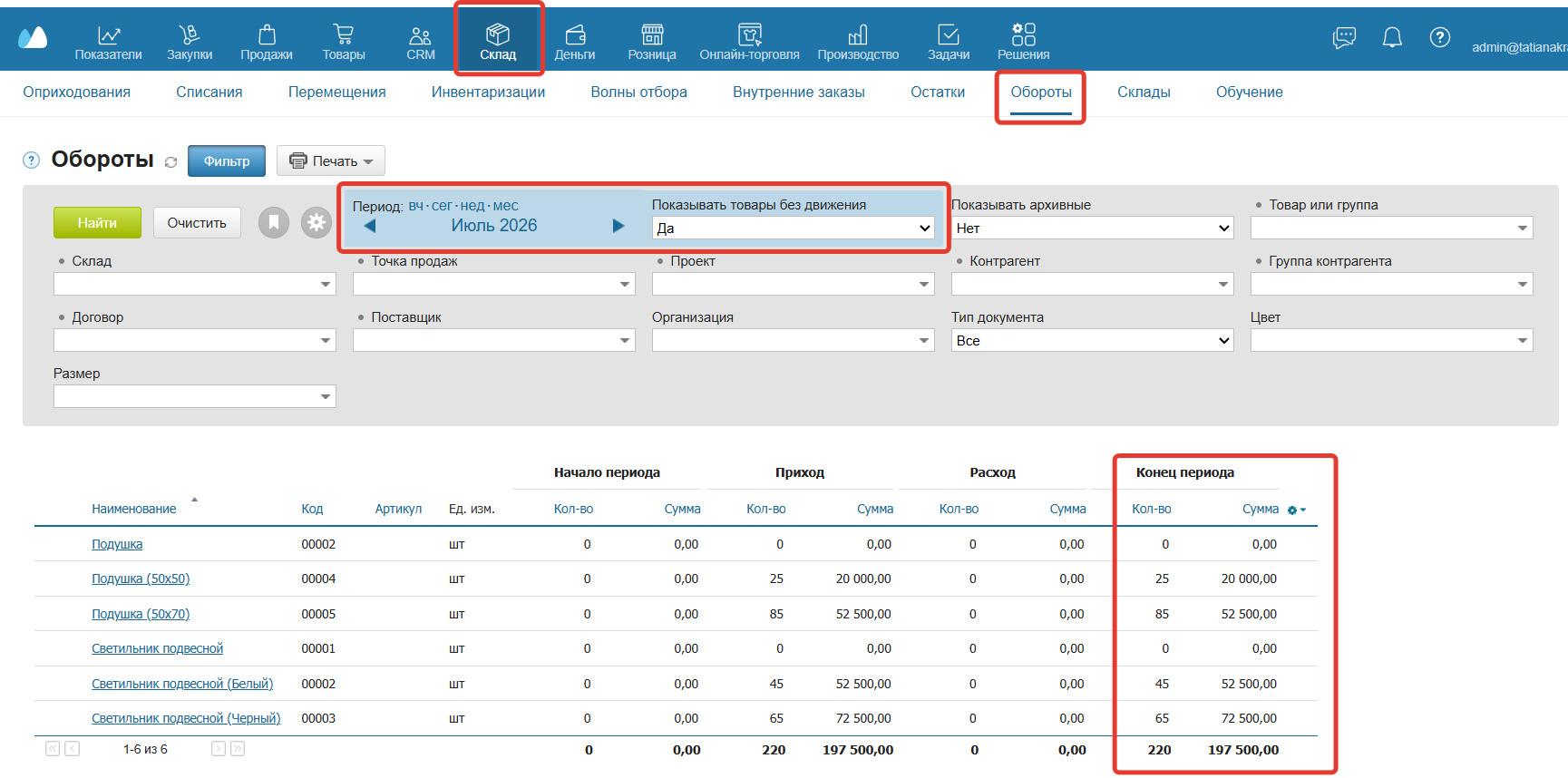Open the Деньги section
Image resolution: width=1568 pixels, height=778 pixels.
click(x=575, y=42)
